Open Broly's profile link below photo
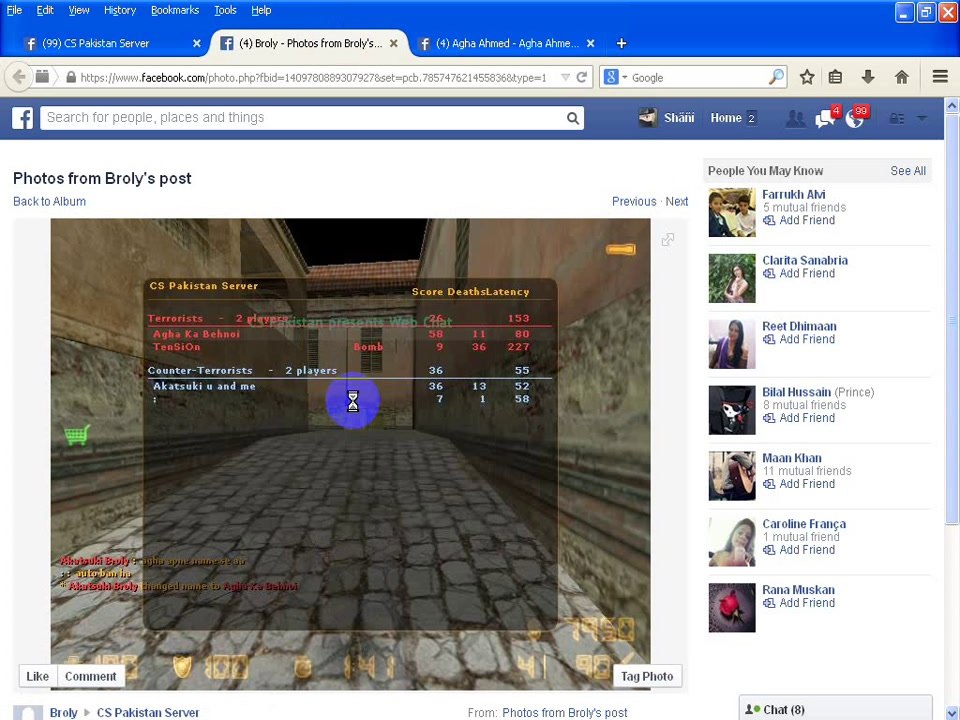The image size is (960, 720). [64, 713]
